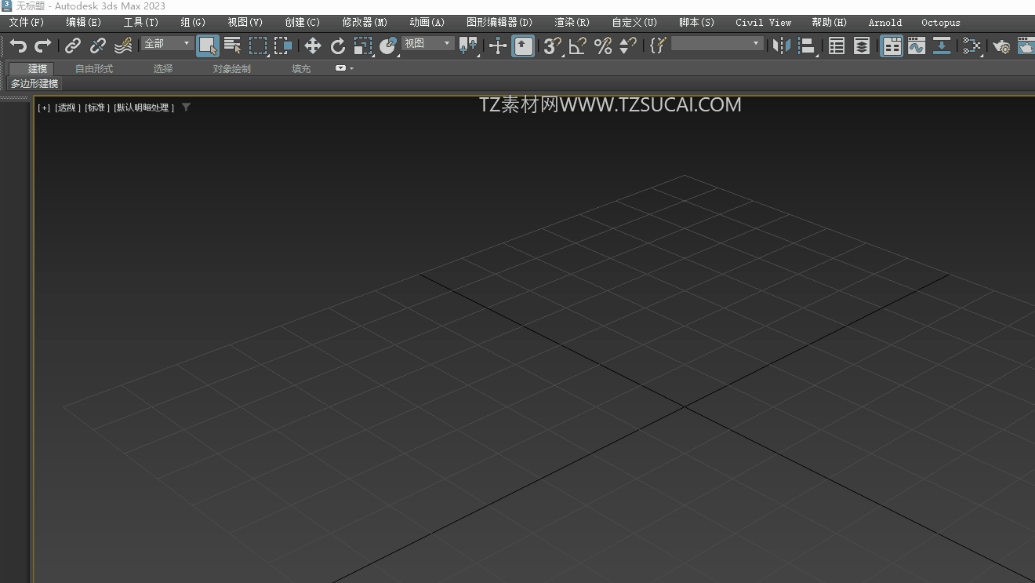Toggle the 3D Snaps button
This screenshot has height=583, width=1035.
pyautogui.click(x=552, y=46)
